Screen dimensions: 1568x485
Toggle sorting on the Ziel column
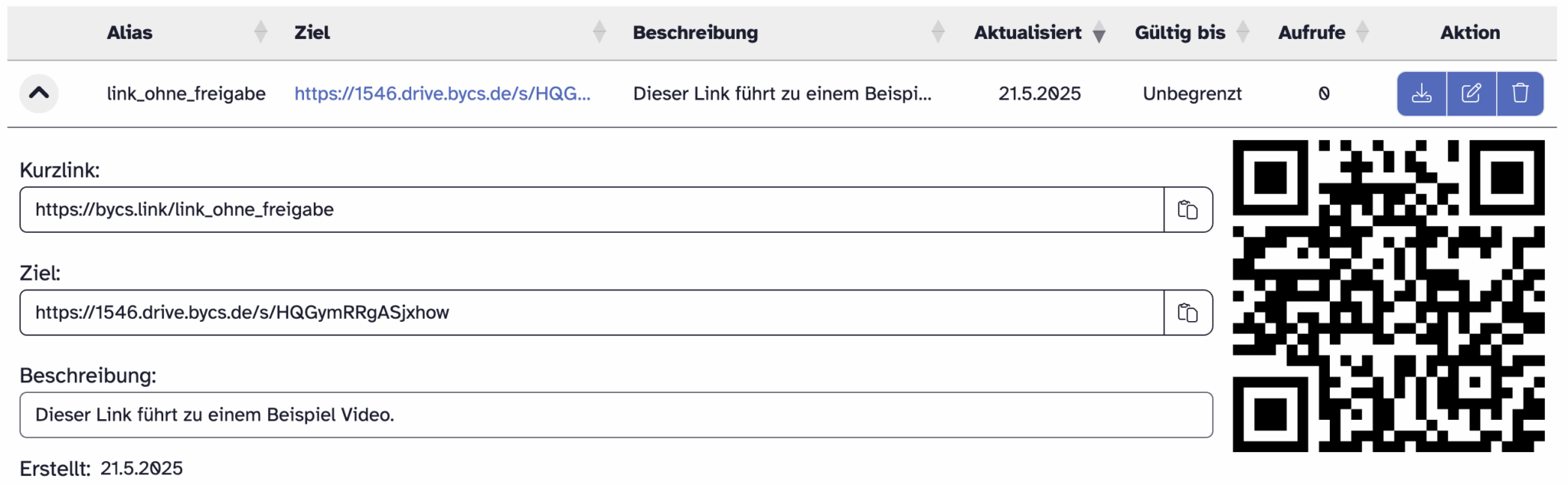(x=598, y=32)
